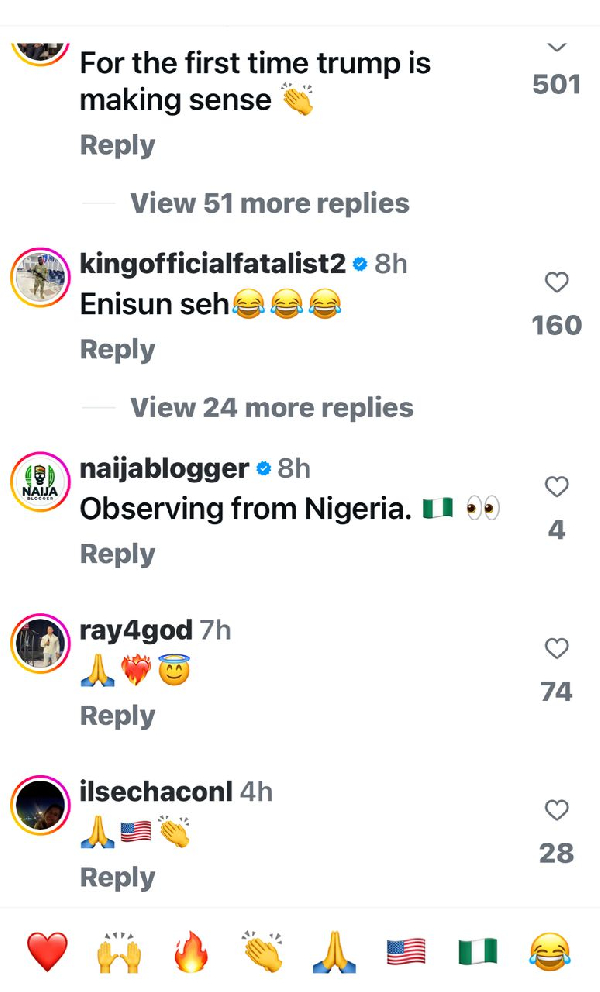Like kingofficialfatalist2's comment

(x=557, y=284)
